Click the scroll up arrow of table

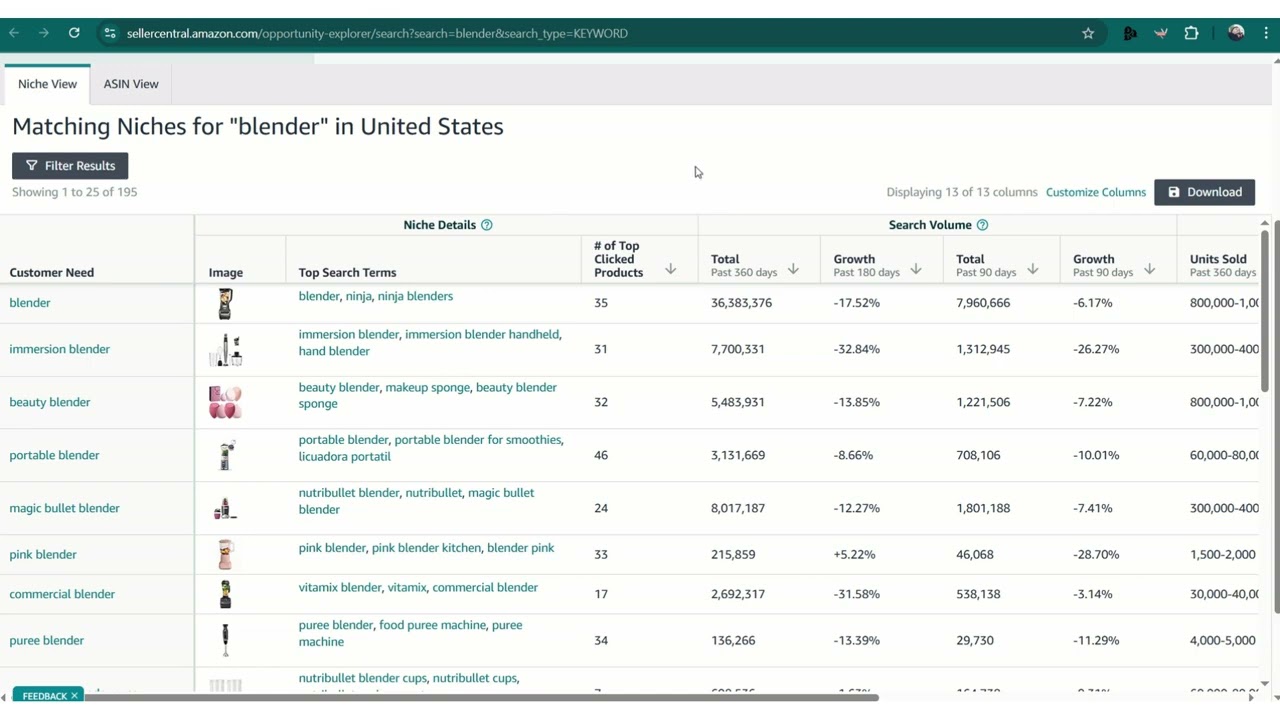1264,223
